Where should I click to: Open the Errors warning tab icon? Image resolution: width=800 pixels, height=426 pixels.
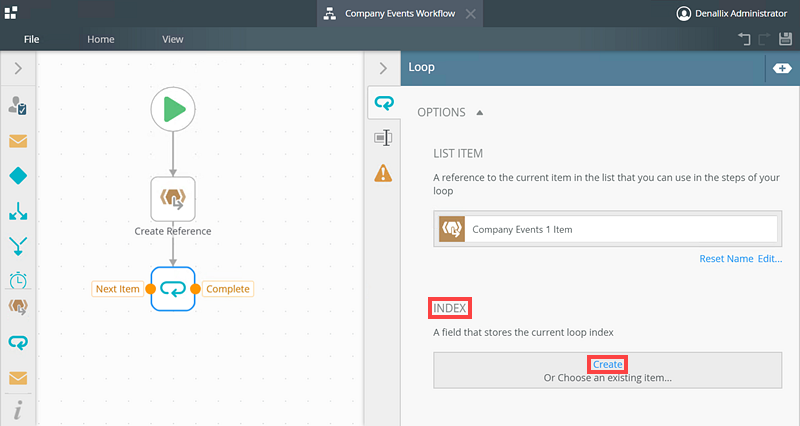(x=383, y=173)
